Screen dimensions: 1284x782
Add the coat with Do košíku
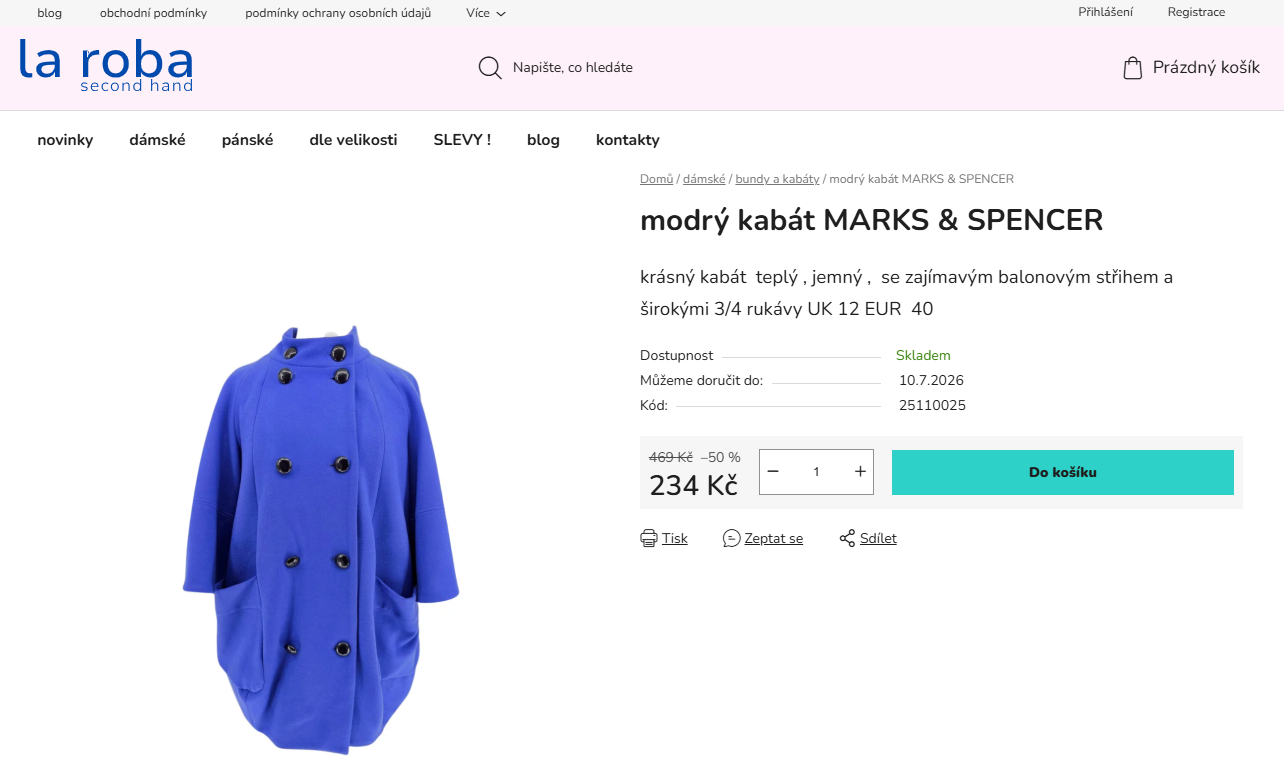1063,472
